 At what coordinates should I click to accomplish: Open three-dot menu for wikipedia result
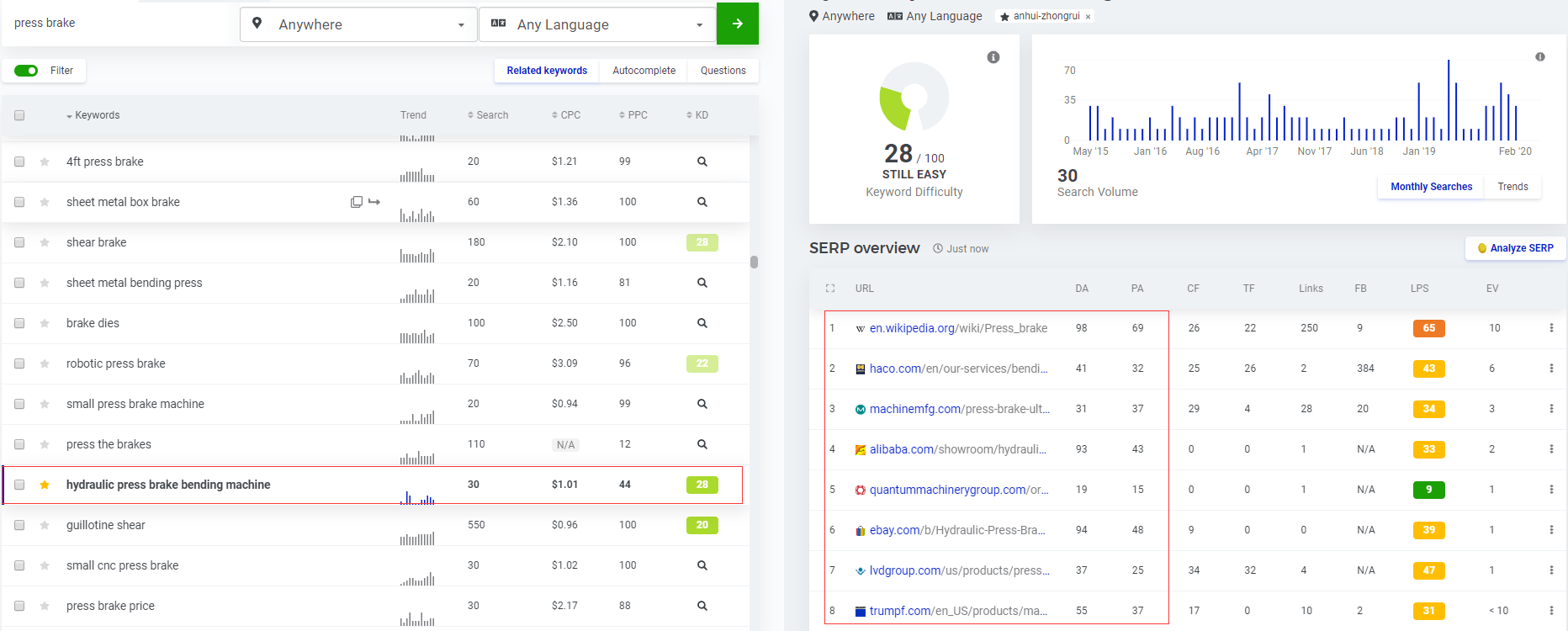pyautogui.click(x=1551, y=328)
